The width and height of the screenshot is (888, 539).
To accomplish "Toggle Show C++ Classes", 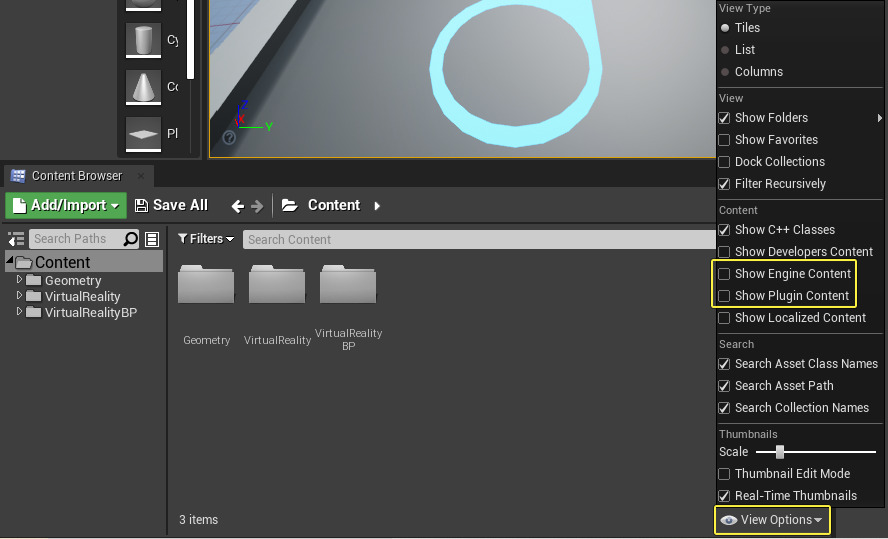I will pyautogui.click(x=724, y=230).
